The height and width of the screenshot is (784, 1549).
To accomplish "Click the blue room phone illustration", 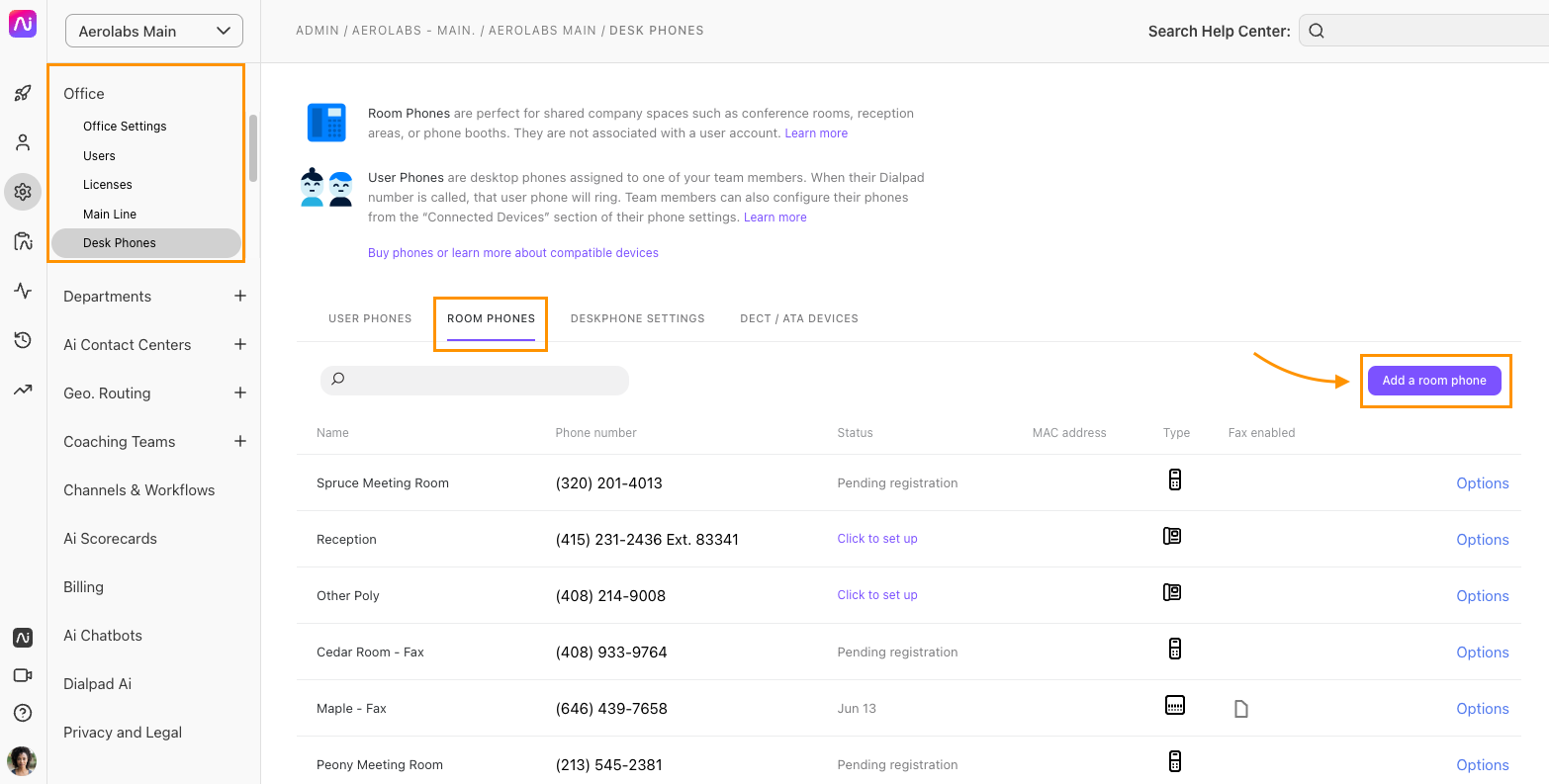I will pos(326,123).
